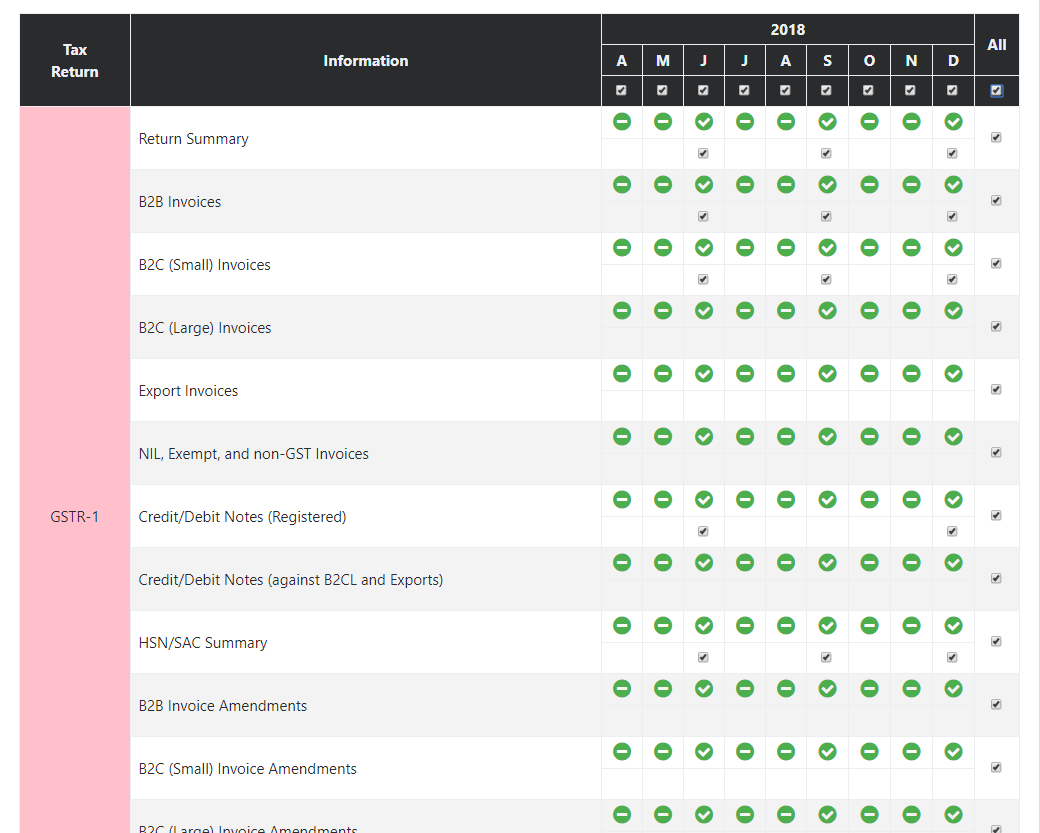Image resolution: width=1040 pixels, height=833 pixels.
Task: Click the Return Summary row label
Action: tap(194, 139)
